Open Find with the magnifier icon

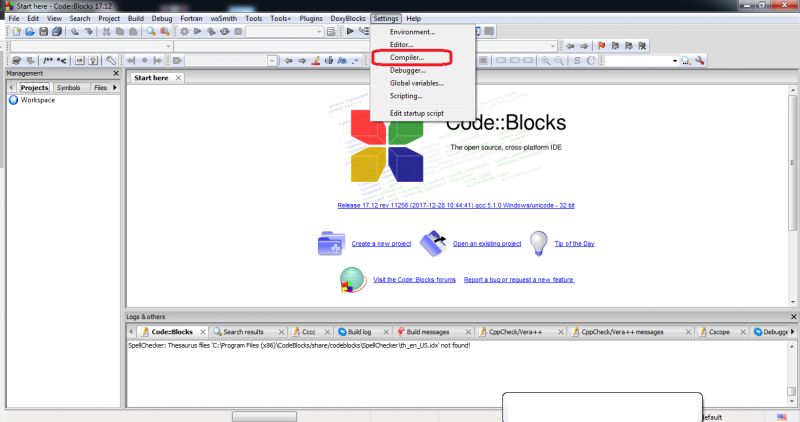151,32
